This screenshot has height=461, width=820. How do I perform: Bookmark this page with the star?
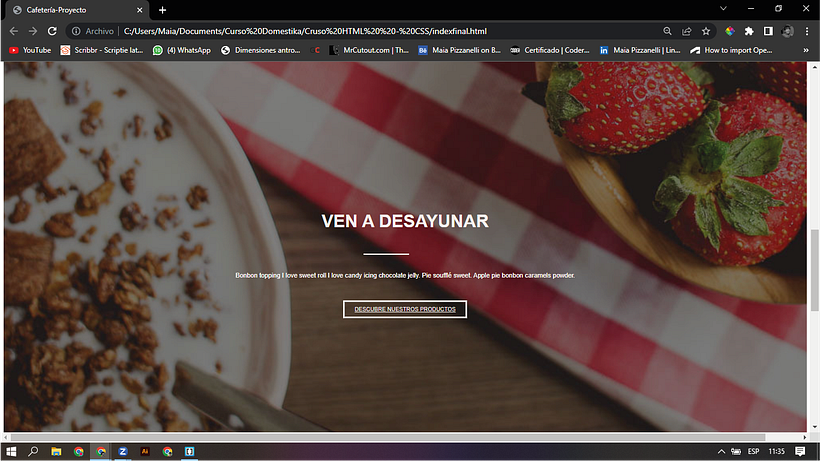(706, 31)
